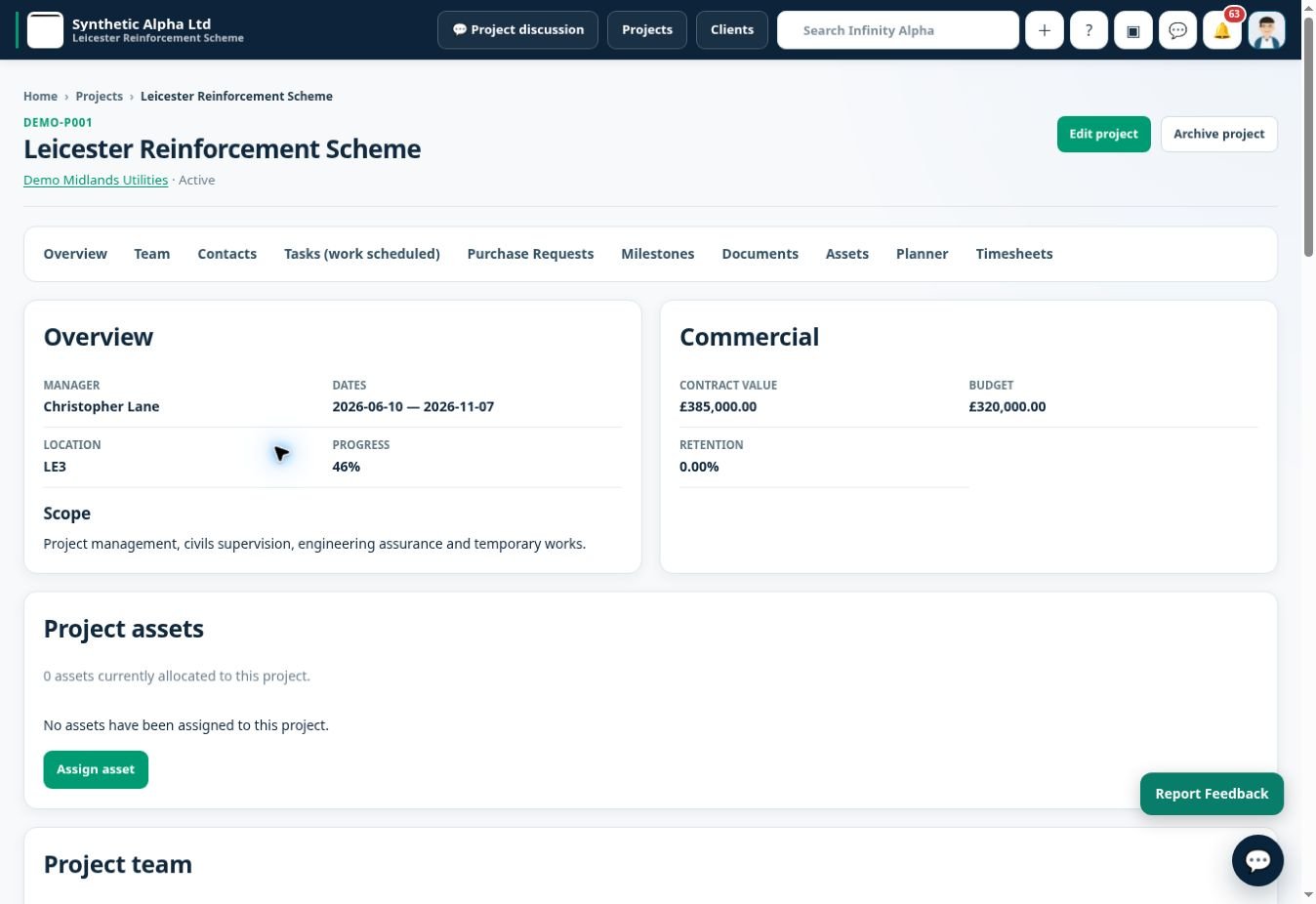Image resolution: width=1316 pixels, height=904 pixels.
Task: Select the location value LE3
Action: point(55,467)
